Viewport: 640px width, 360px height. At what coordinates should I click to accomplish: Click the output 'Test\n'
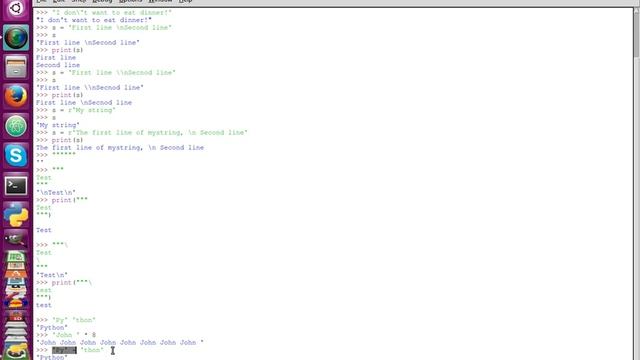[x=52, y=275]
